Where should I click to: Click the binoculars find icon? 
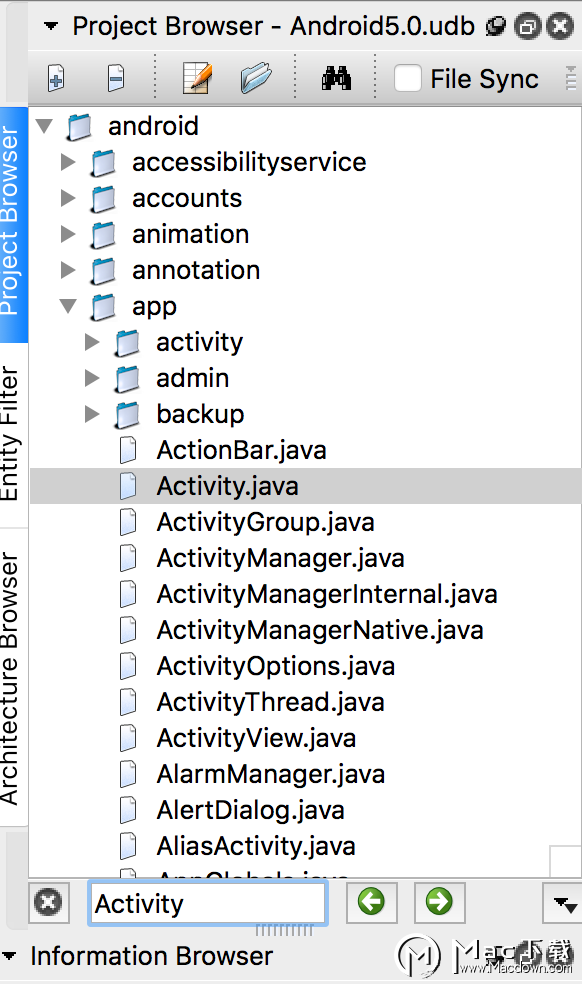[x=337, y=79]
